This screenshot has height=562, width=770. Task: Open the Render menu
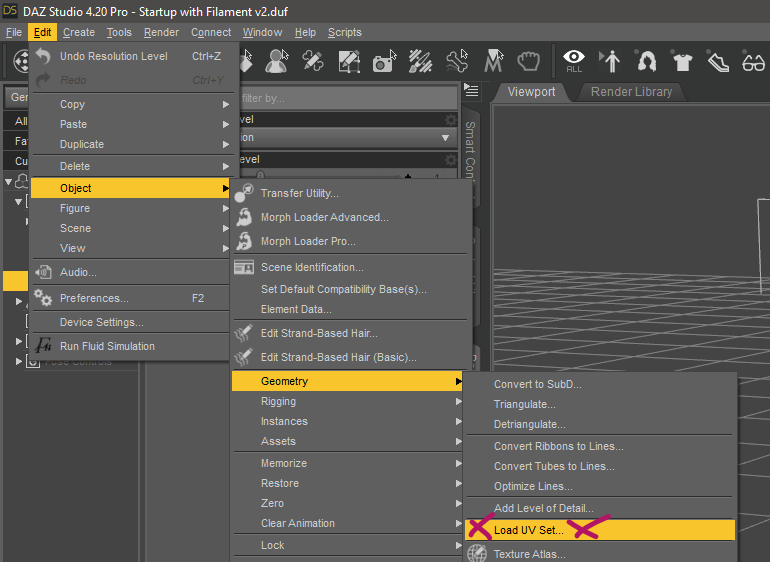click(x=161, y=32)
